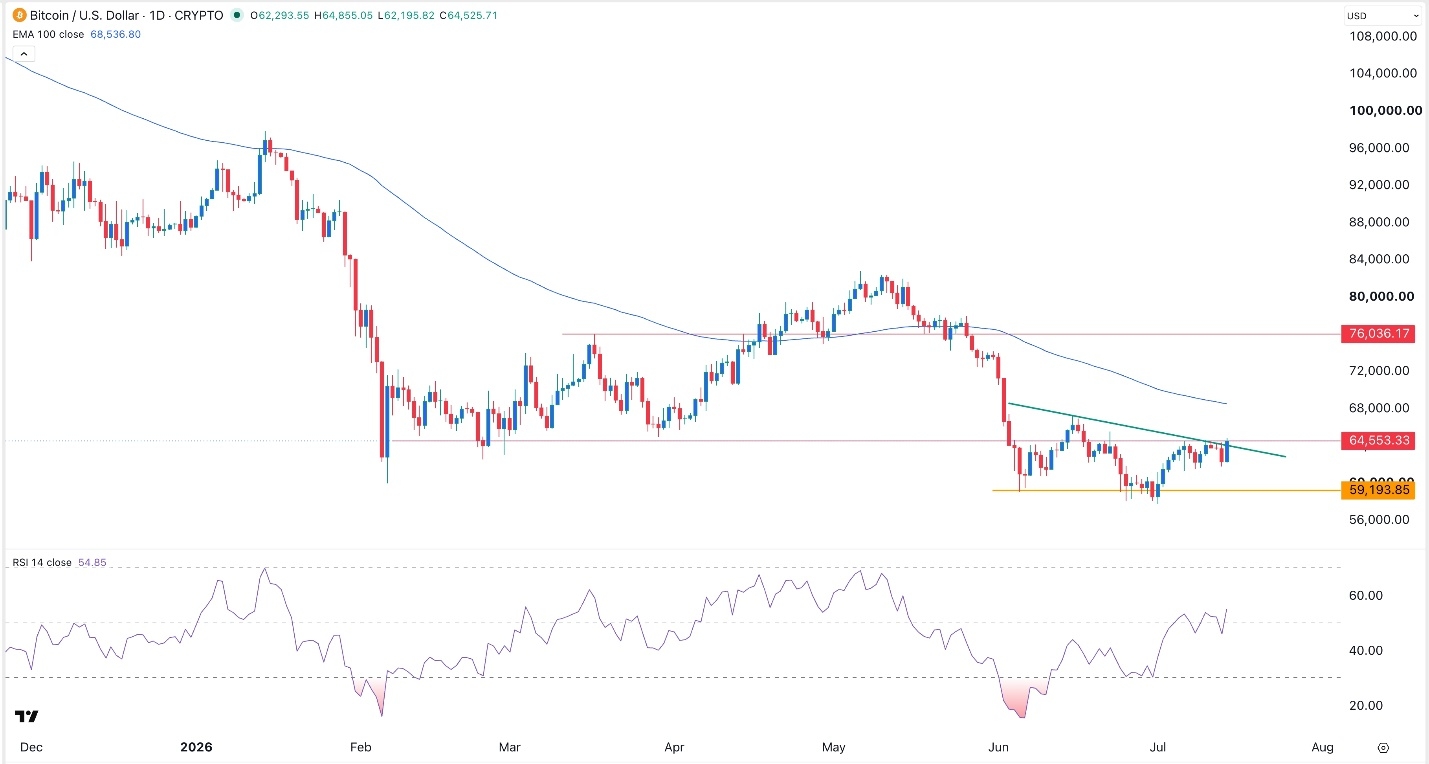Click the Jul label on time axis
The width and height of the screenshot is (1429, 764).
click(x=1159, y=747)
